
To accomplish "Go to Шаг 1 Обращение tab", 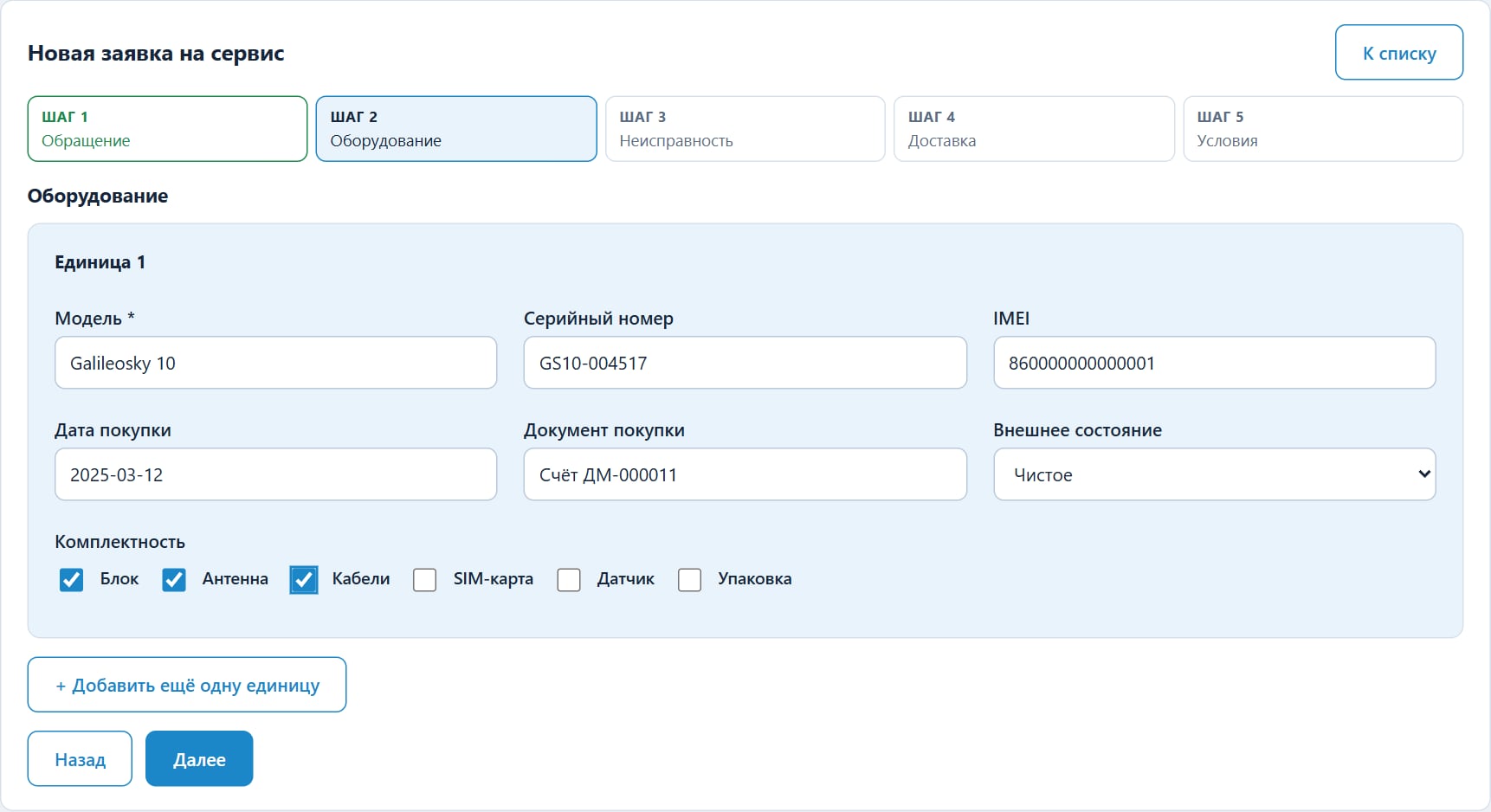I will pos(168,129).
